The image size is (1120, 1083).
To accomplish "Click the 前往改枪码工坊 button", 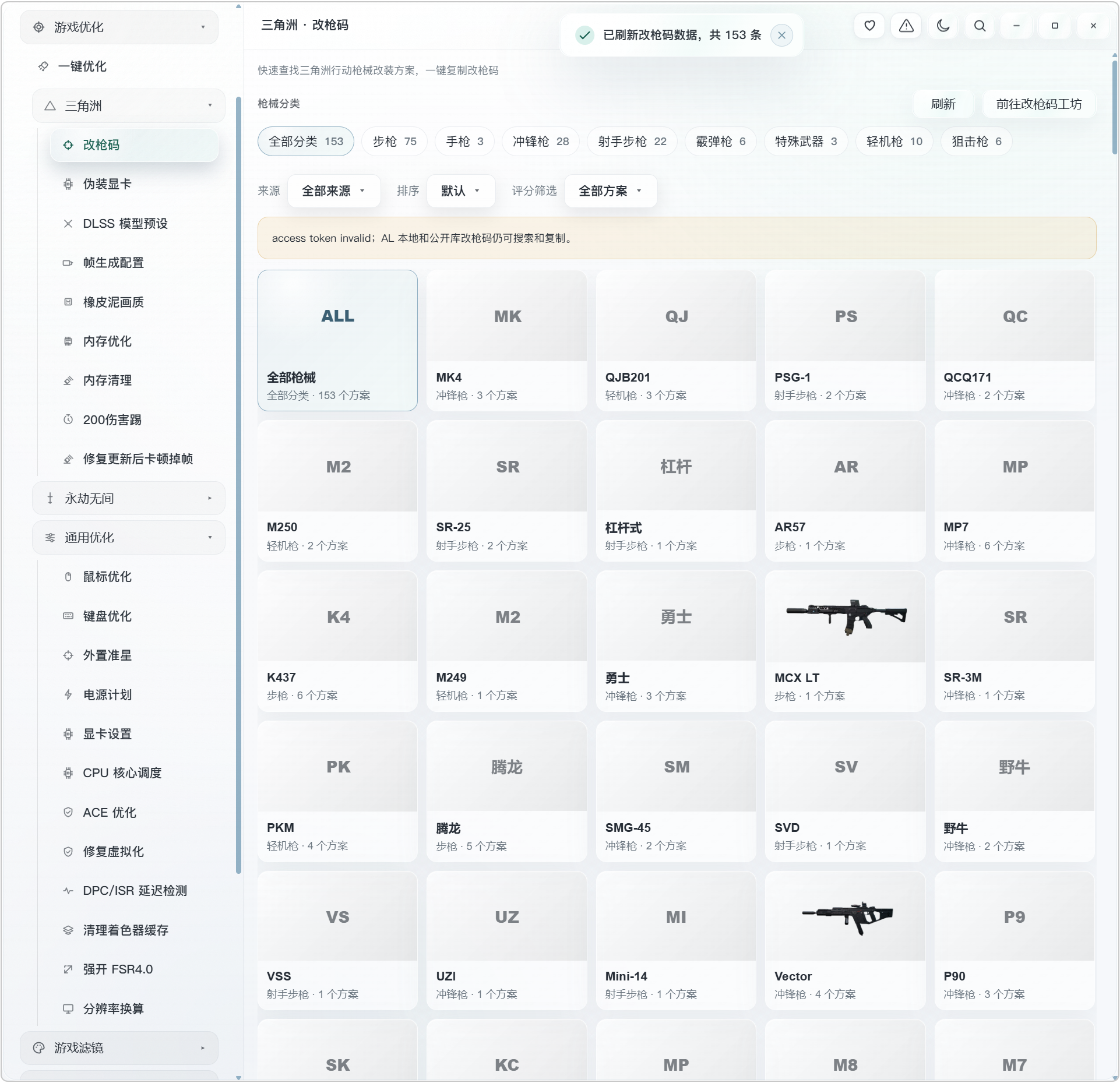I will [1038, 104].
